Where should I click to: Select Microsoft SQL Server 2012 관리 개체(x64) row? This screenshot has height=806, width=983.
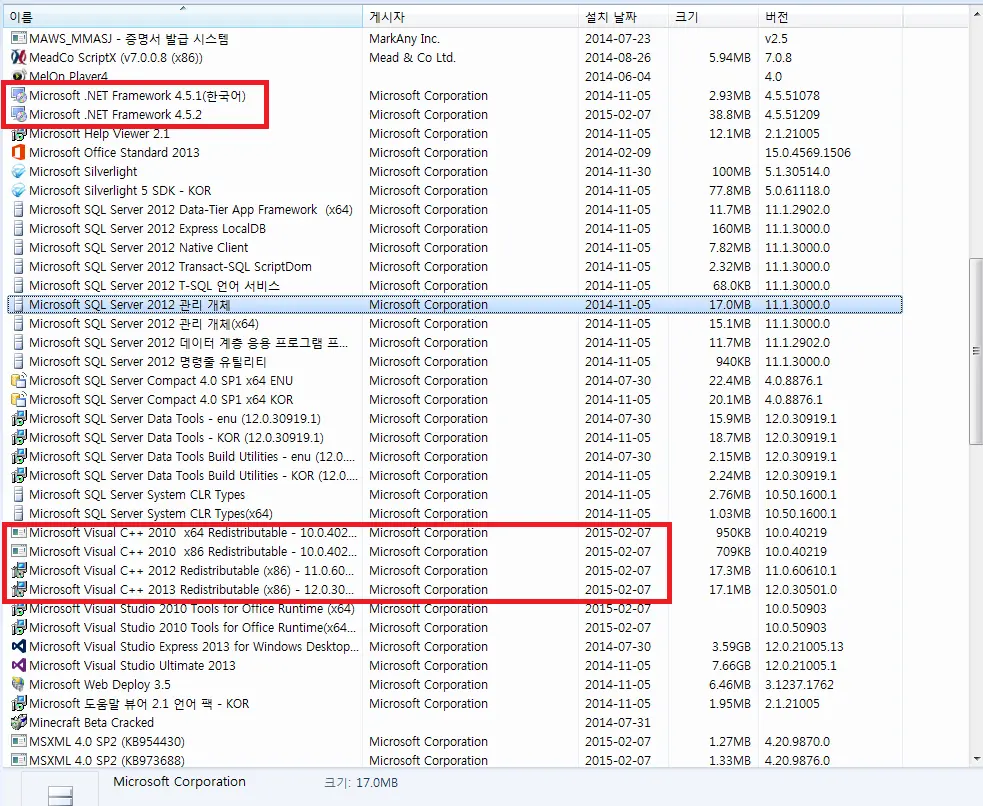(455, 323)
